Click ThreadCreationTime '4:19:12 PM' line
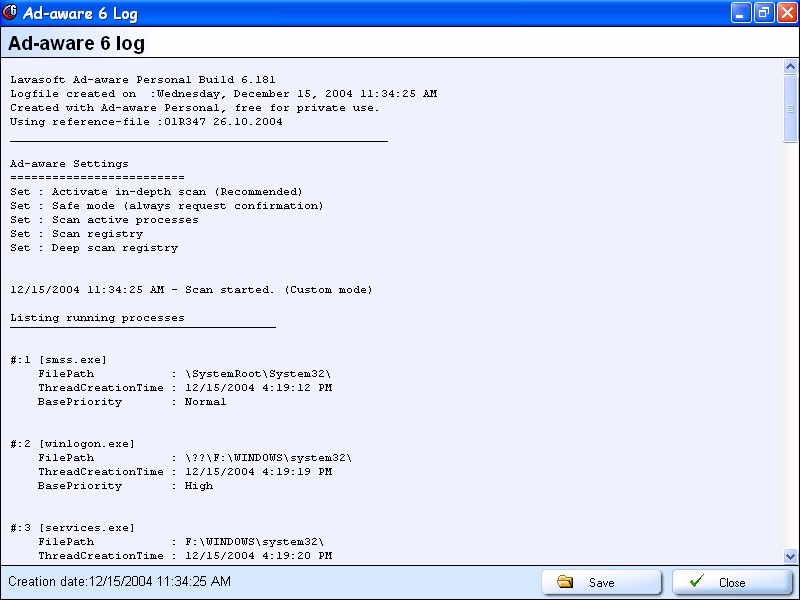The height and width of the screenshot is (600, 800). coord(185,388)
